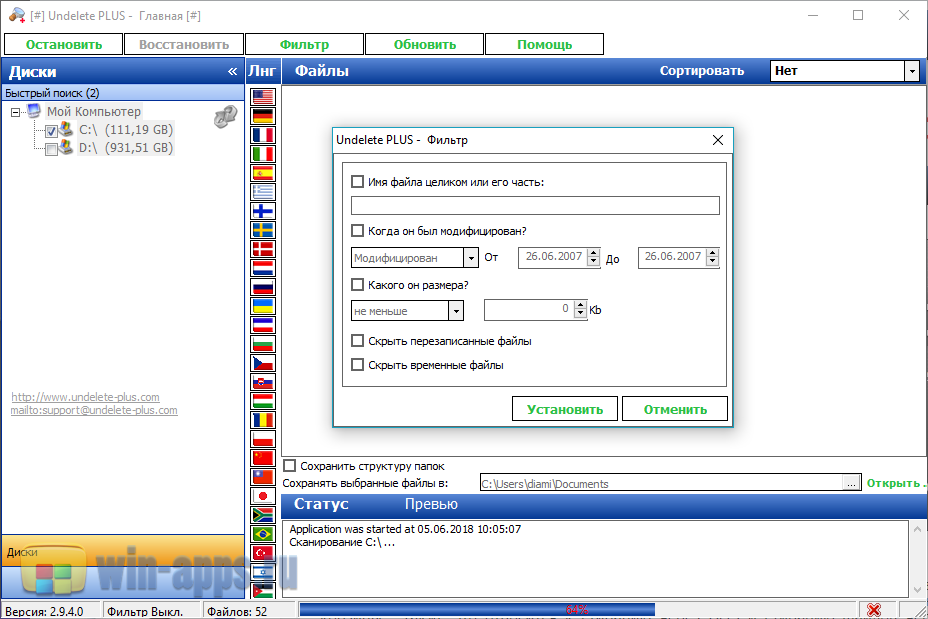Click the browse '...' button for save path
Screen dimensions: 928x619
(x=851, y=483)
